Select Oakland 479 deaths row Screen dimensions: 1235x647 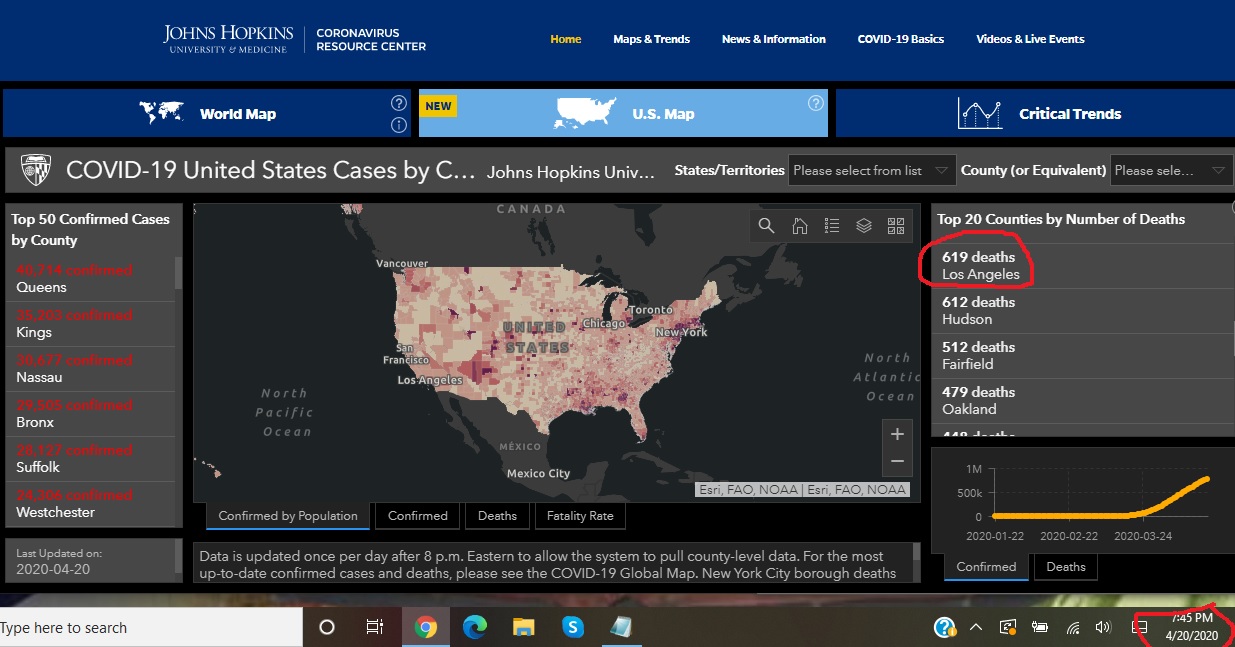pos(1082,401)
